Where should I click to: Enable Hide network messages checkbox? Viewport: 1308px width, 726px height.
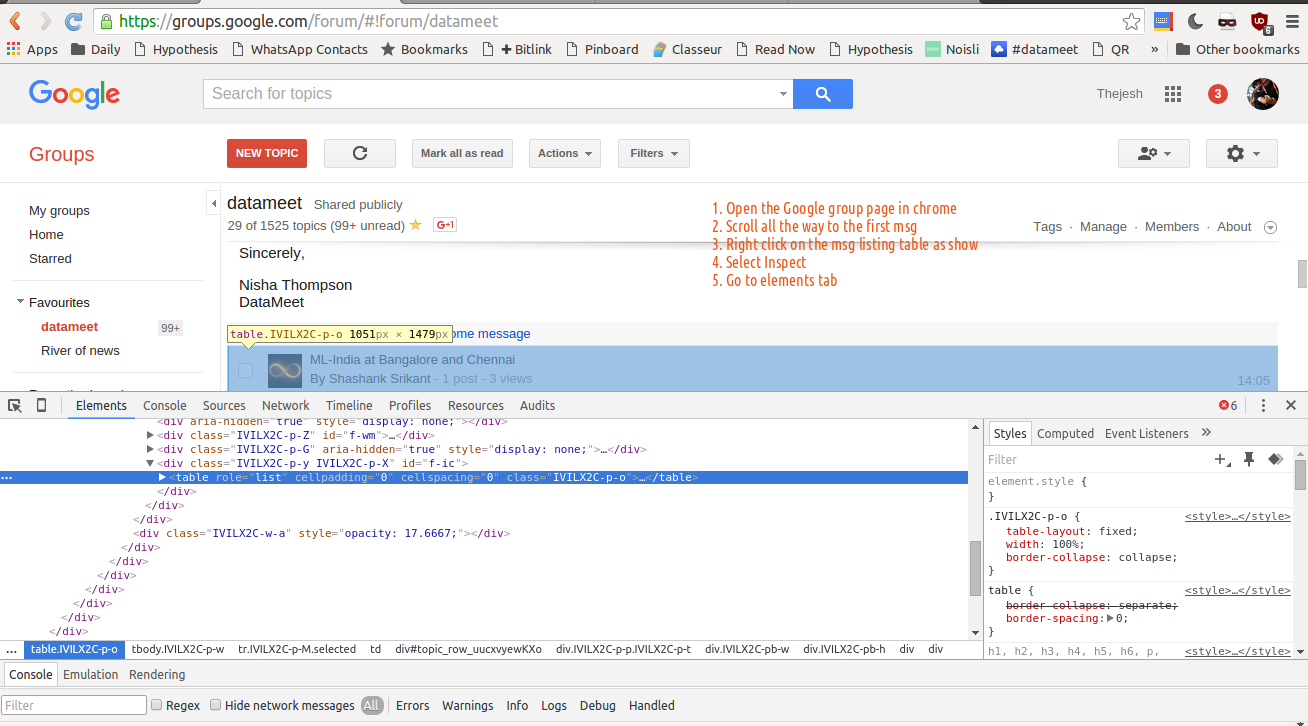[x=215, y=705]
